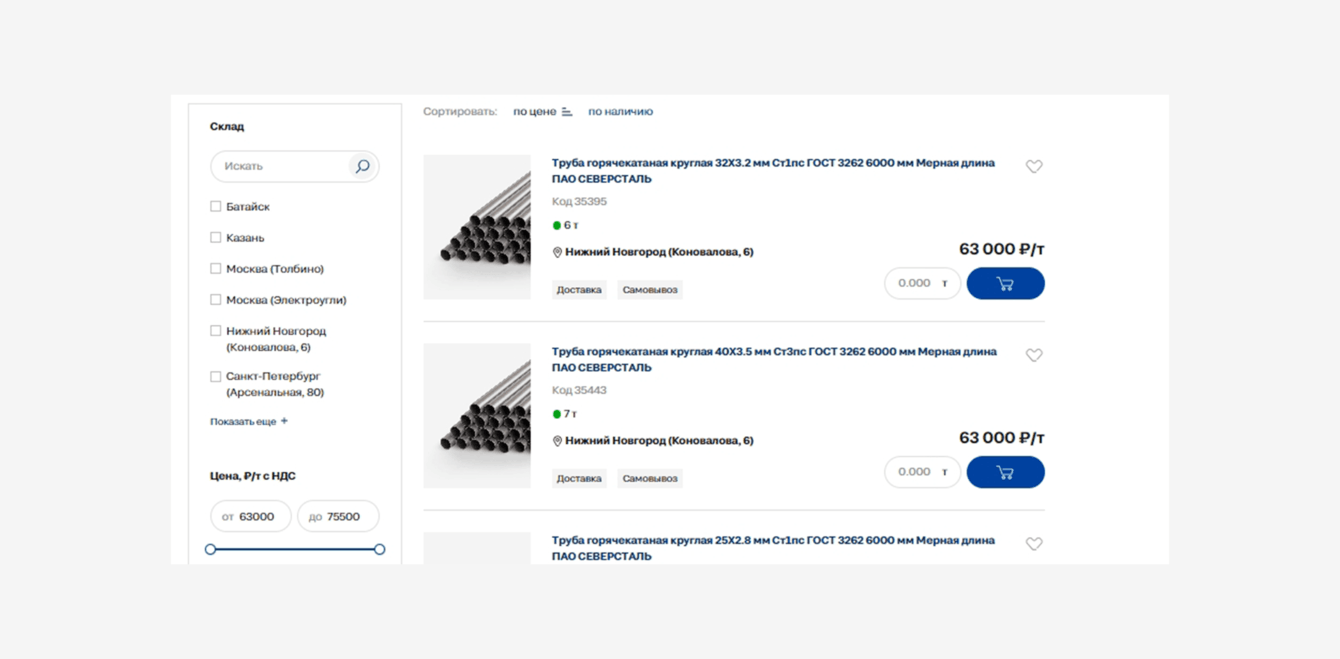1340x659 pixels.
Task: Click the location pin of first product
Action: [558, 253]
